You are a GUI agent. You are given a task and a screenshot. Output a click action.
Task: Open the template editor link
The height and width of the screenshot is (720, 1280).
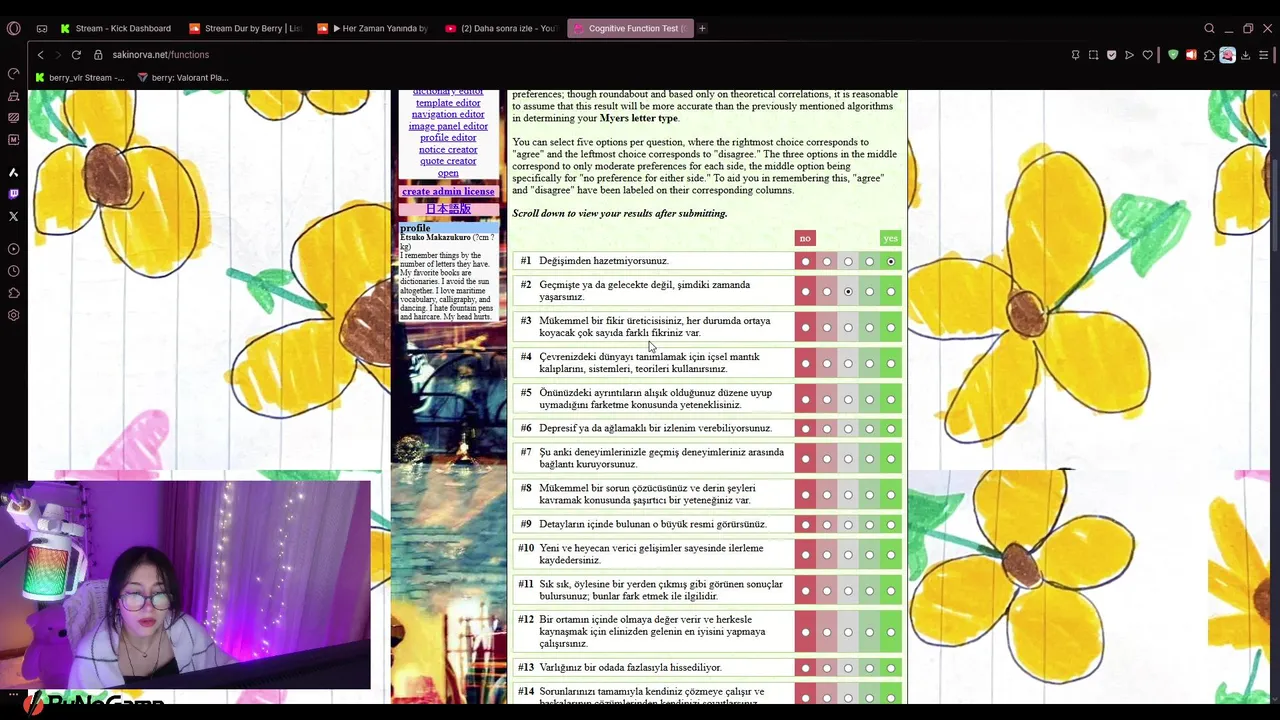point(448,103)
